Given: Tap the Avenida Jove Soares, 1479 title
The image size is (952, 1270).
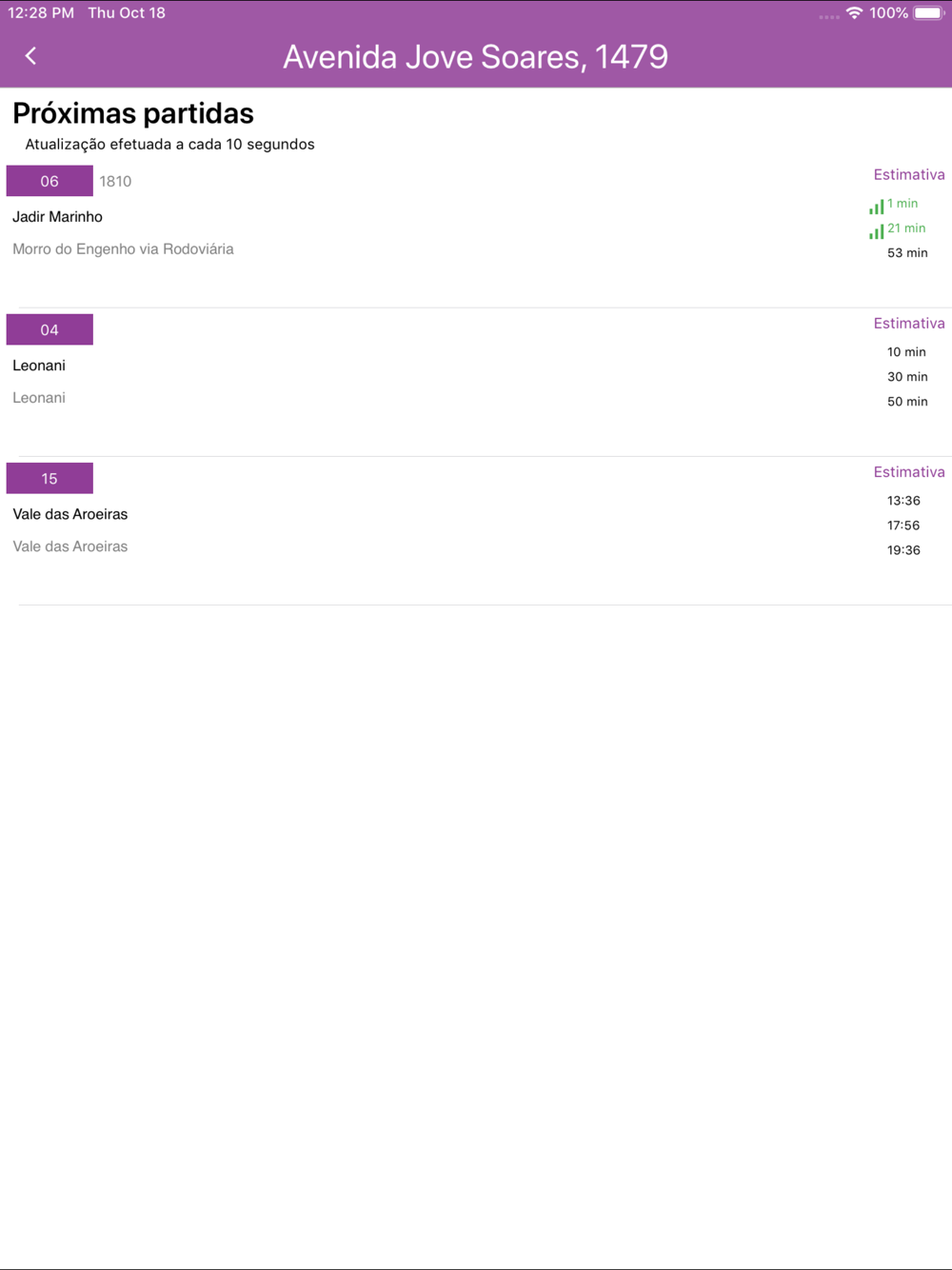Looking at the screenshot, I should (x=476, y=56).
